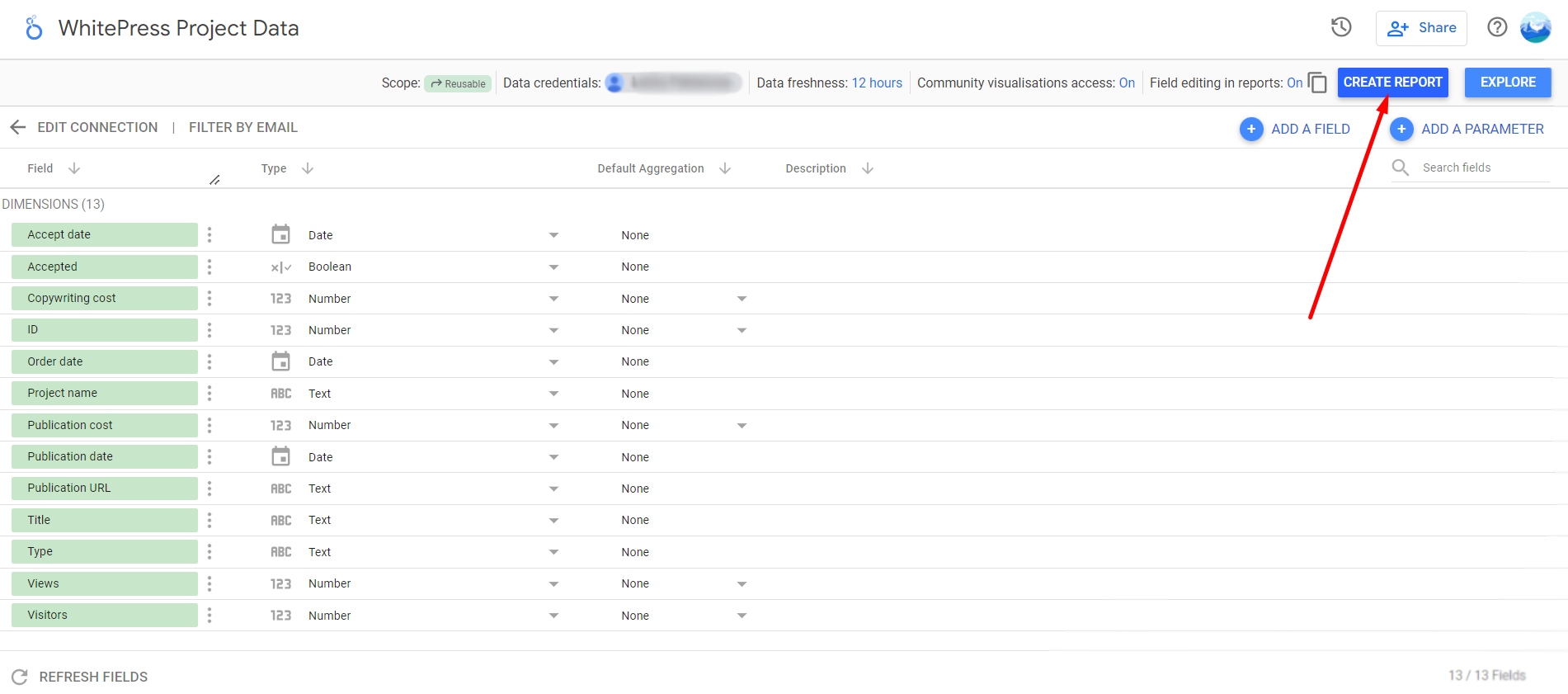
Task: Click the calendar type icon for Accept date
Action: point(280,234)
